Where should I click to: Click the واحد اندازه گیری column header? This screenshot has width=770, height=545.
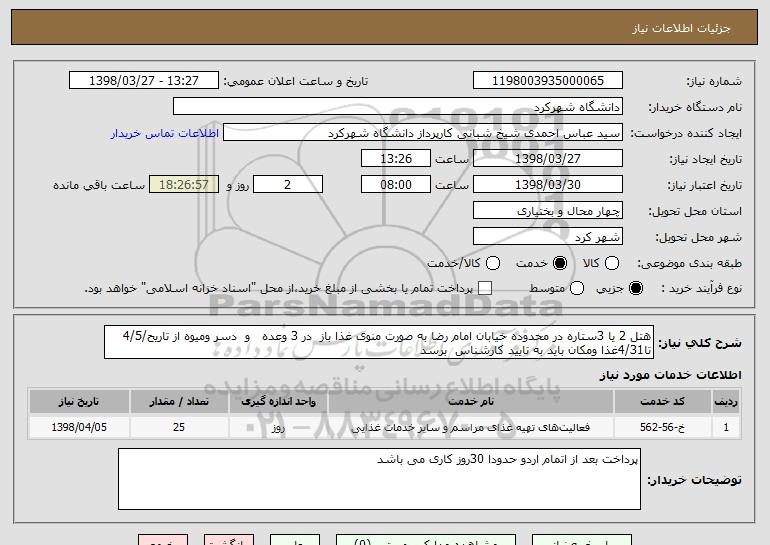click(x=278, y=402)
